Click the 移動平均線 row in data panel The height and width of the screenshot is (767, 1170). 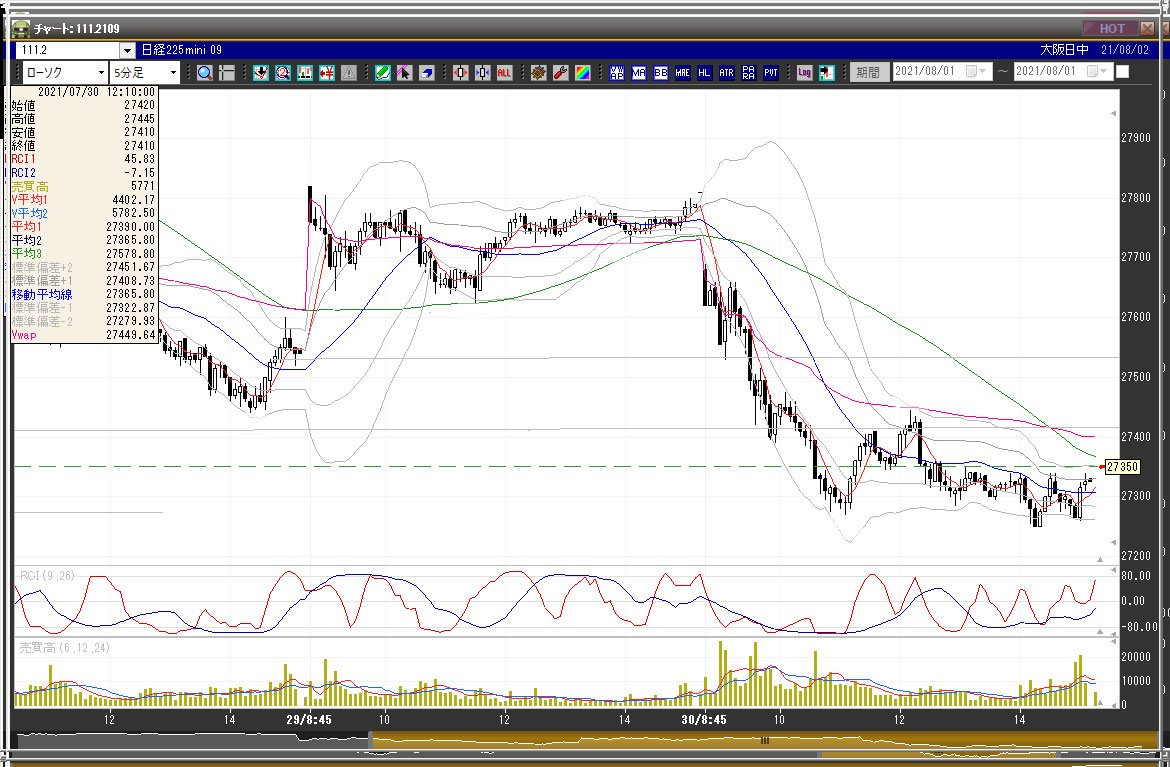(x=84, y=295)
